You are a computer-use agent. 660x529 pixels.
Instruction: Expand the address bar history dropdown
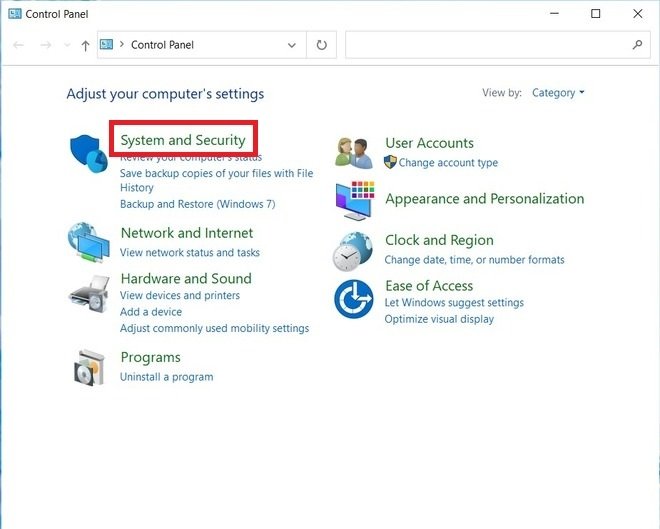[292, 45]
